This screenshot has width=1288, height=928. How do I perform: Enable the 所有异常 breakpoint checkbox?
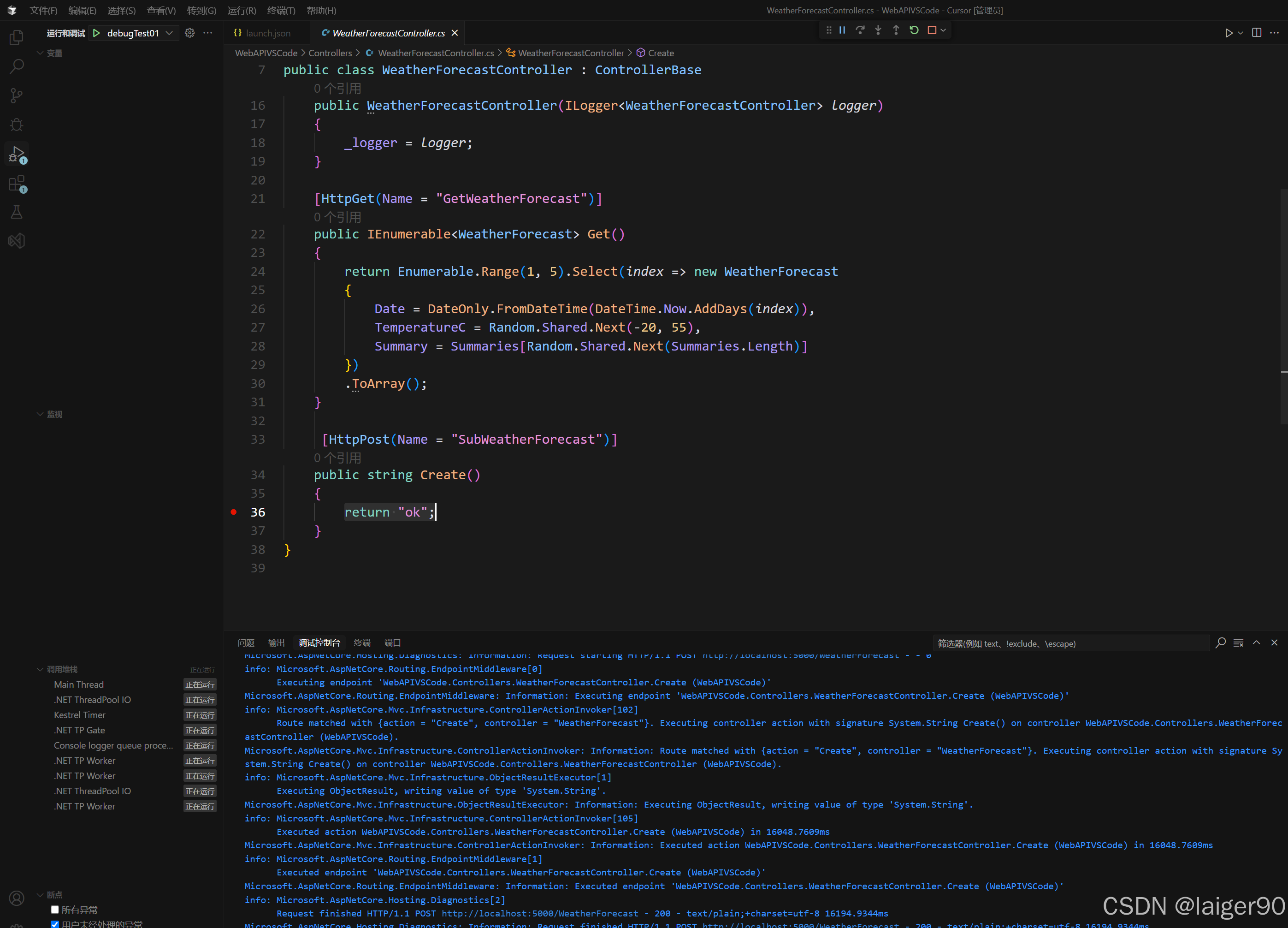[55, 909]
